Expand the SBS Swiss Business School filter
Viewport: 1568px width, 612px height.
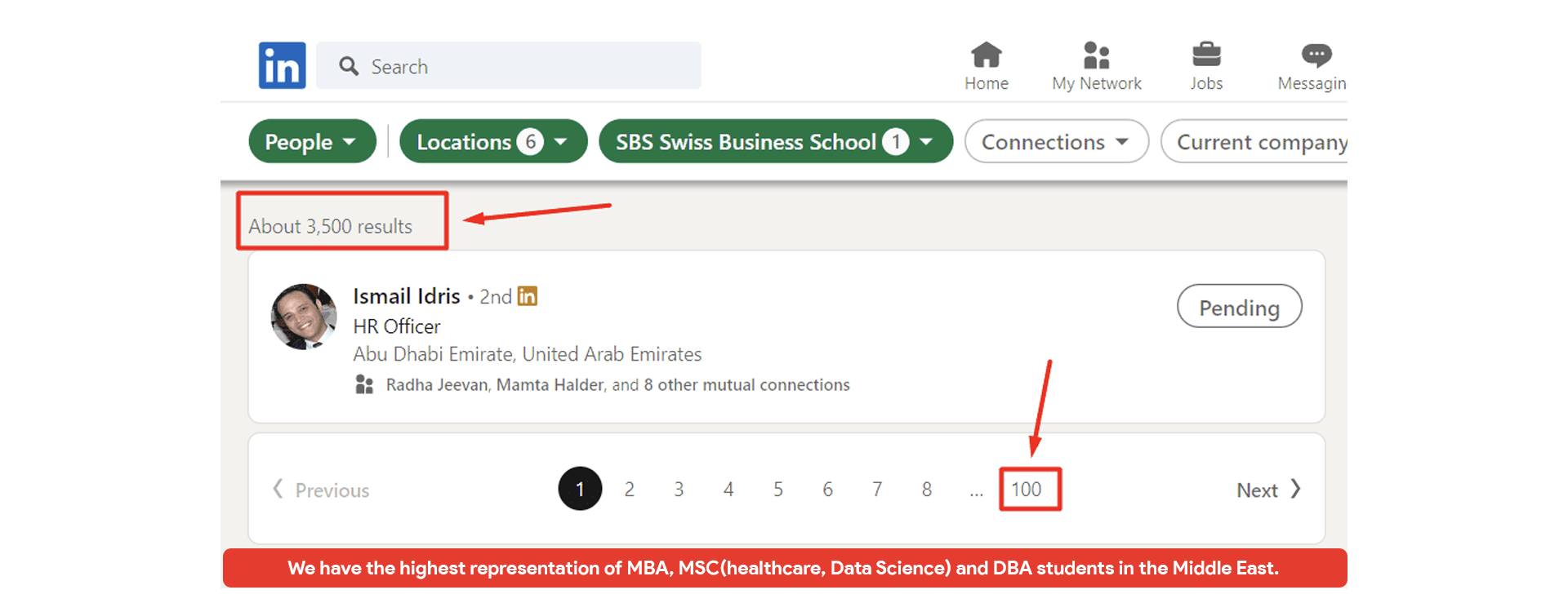tap(775, 142)
